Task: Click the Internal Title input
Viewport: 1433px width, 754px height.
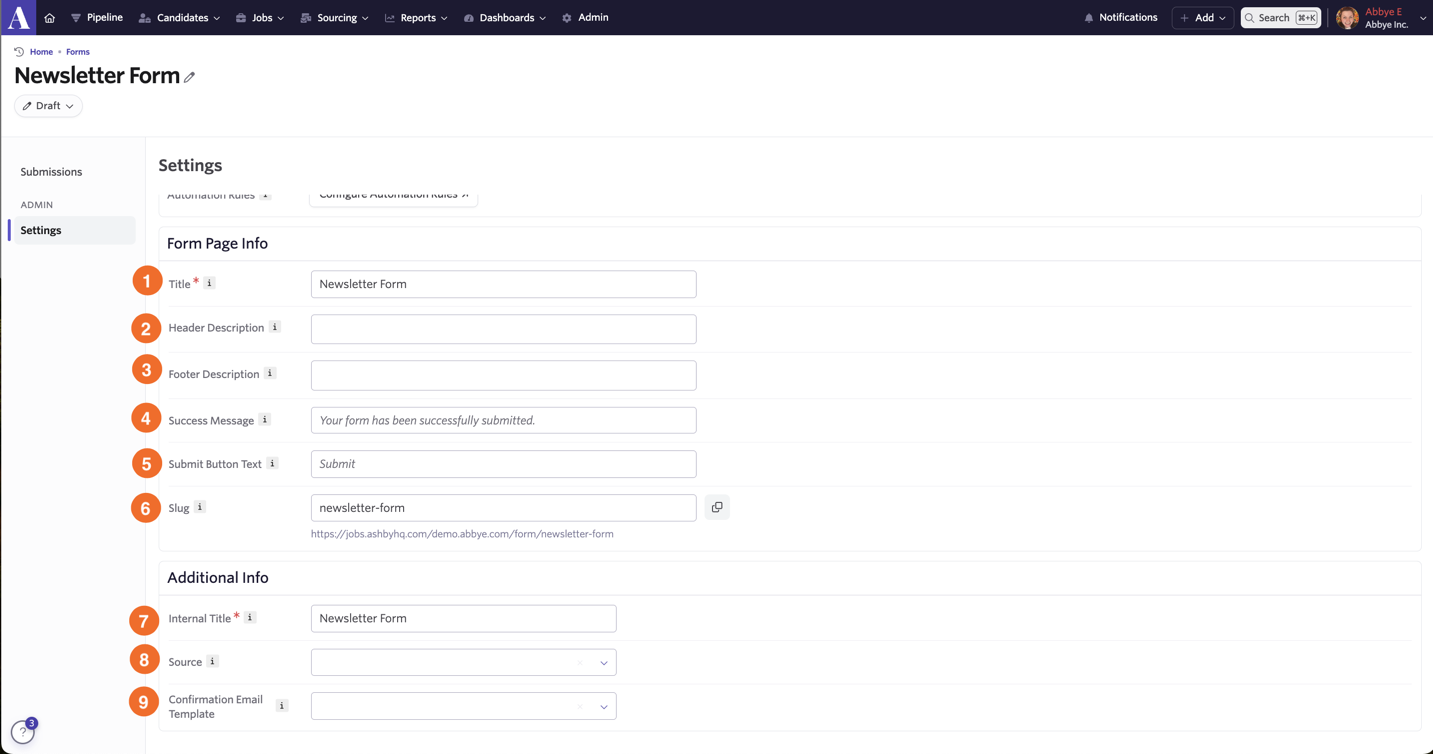Action: [463, 618]
